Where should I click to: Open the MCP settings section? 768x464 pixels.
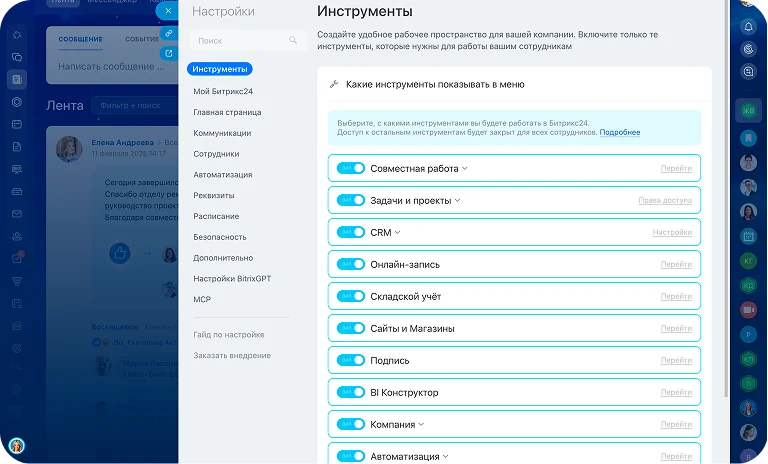(202, 299)
